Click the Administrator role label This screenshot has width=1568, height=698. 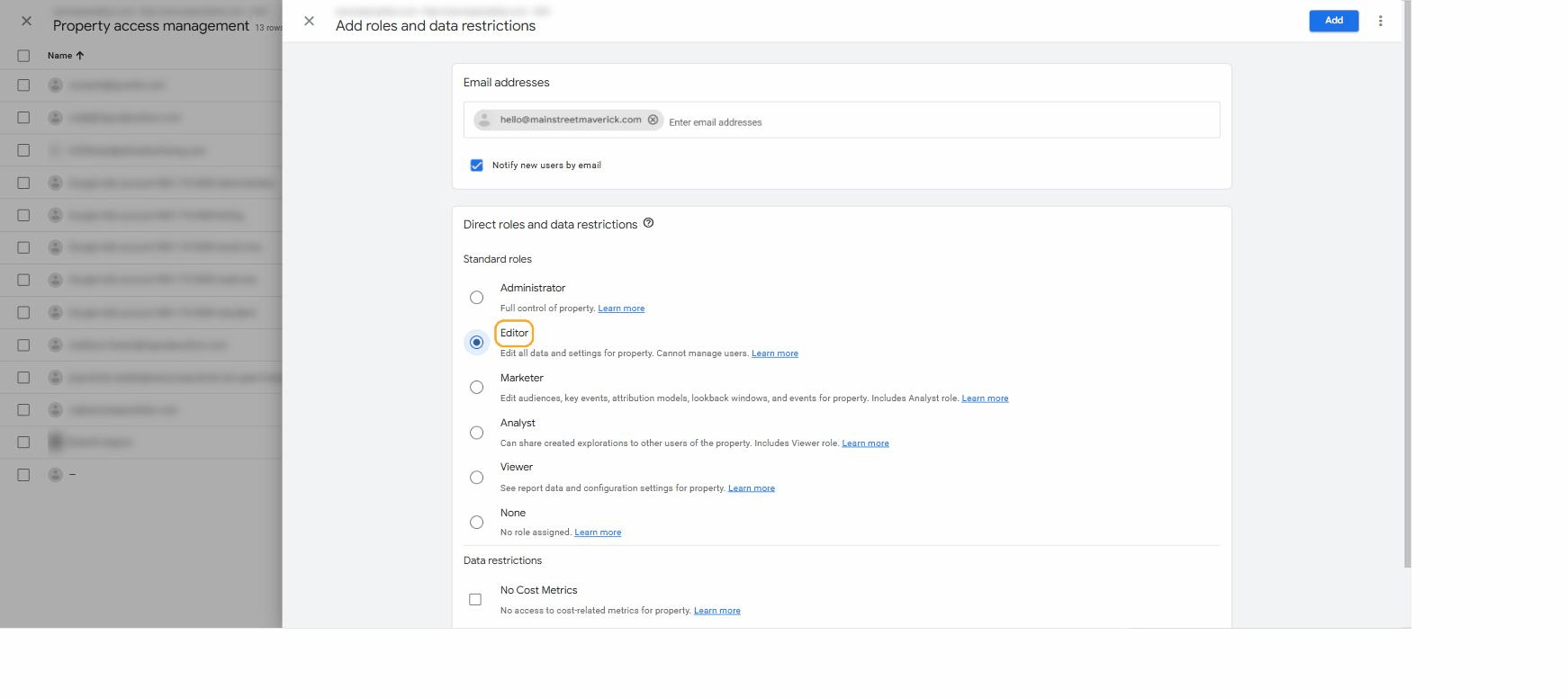533,288
